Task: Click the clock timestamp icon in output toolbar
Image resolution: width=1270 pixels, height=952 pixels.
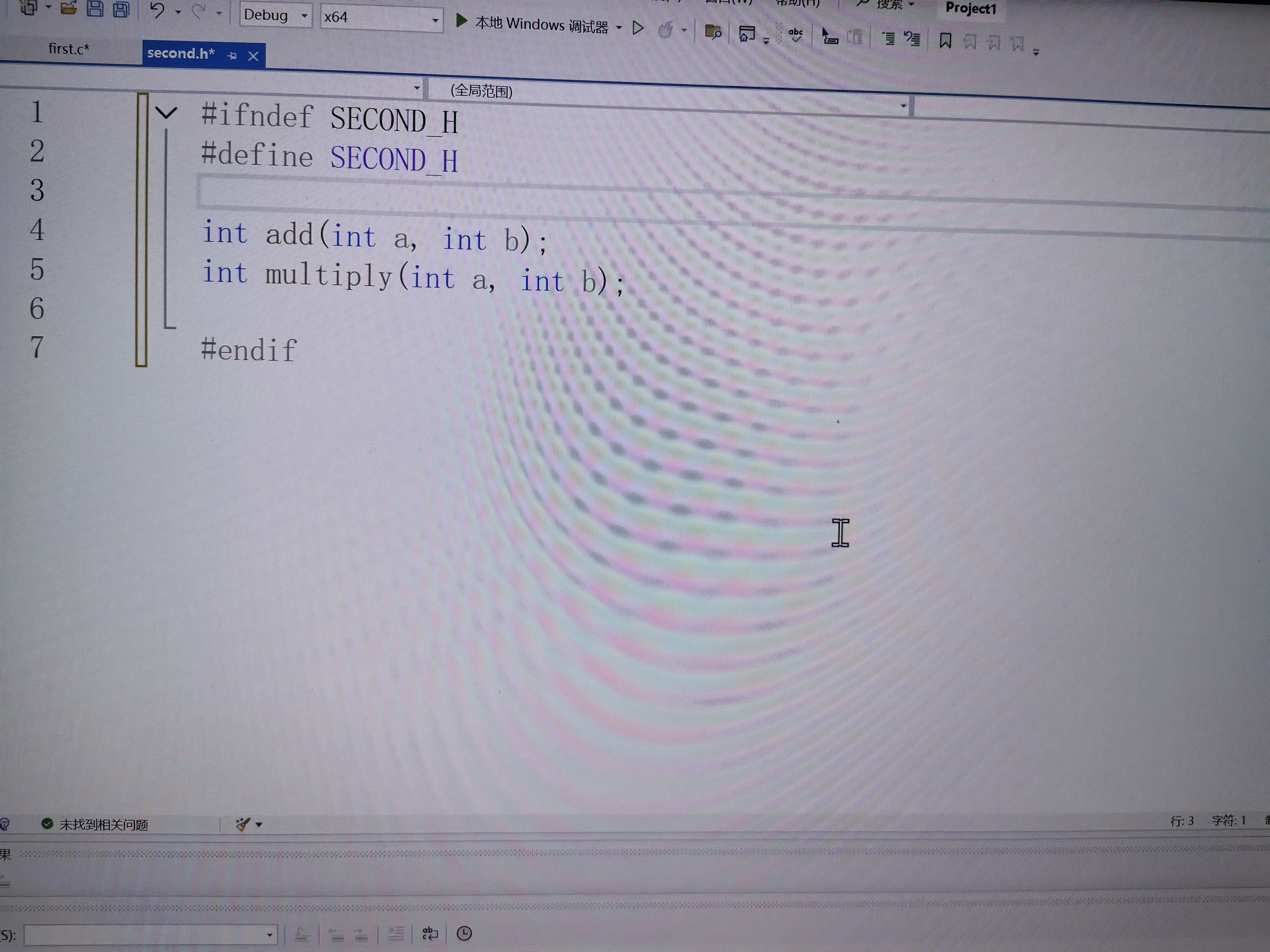Action: tap(464, 934)
